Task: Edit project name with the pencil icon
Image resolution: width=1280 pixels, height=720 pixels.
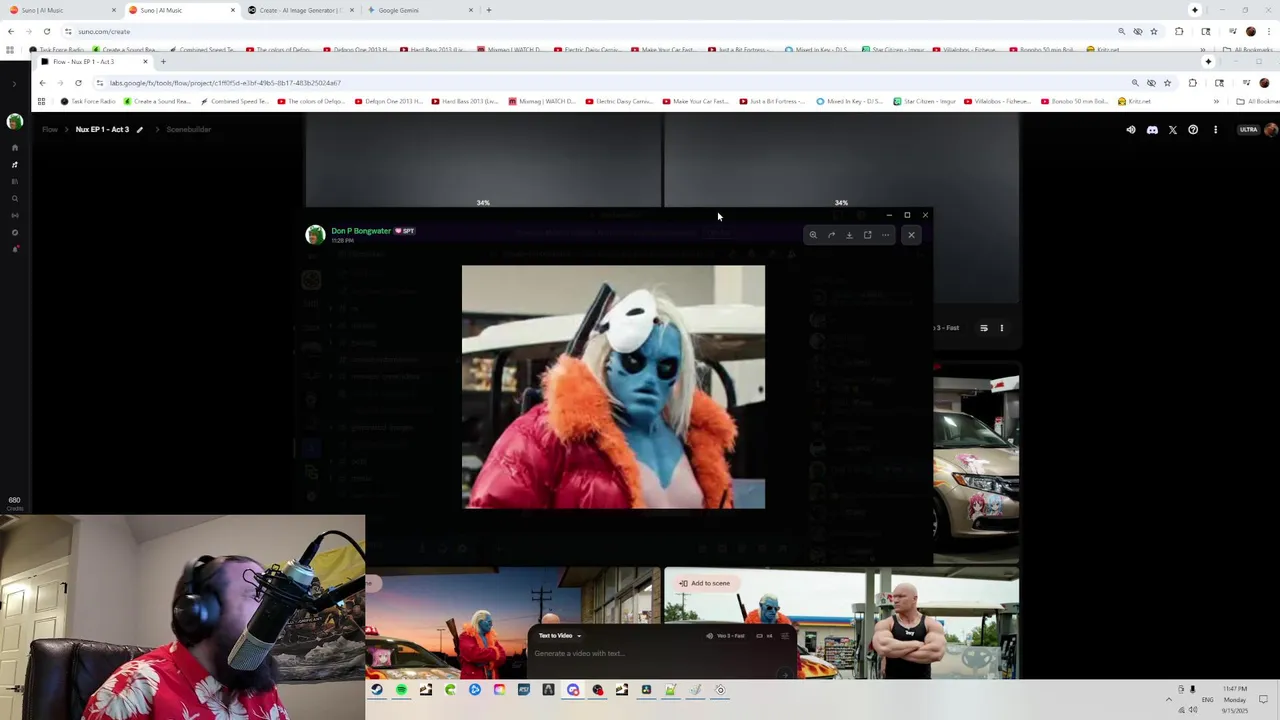Action: tap(140, 129)
